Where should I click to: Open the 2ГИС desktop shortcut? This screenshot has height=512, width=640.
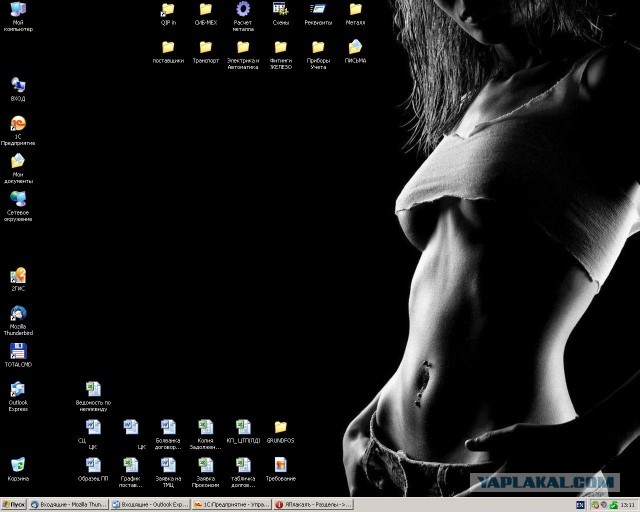pyautogui.click(x=18, y=275)
